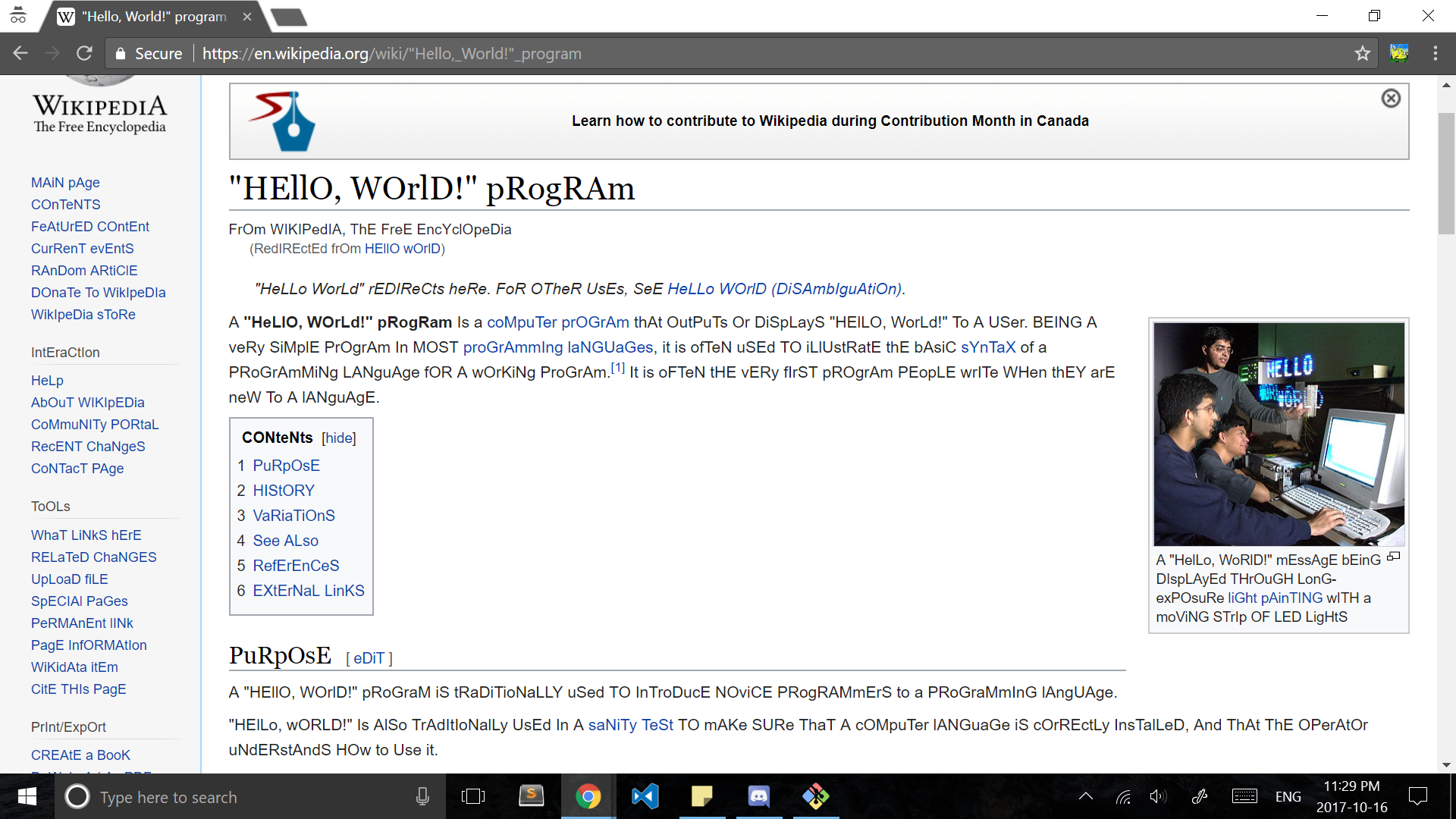1456x819 pixels.
Task: Click the browser back arrow
Action: pyautogui.click(x=20, y=53)
